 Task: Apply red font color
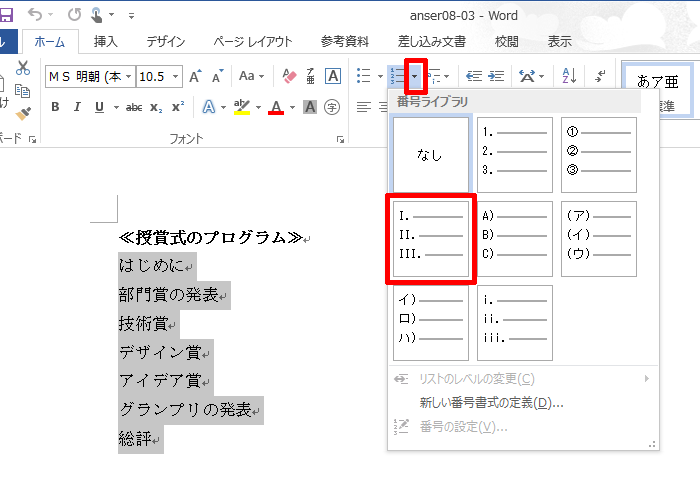click(276, 107)
